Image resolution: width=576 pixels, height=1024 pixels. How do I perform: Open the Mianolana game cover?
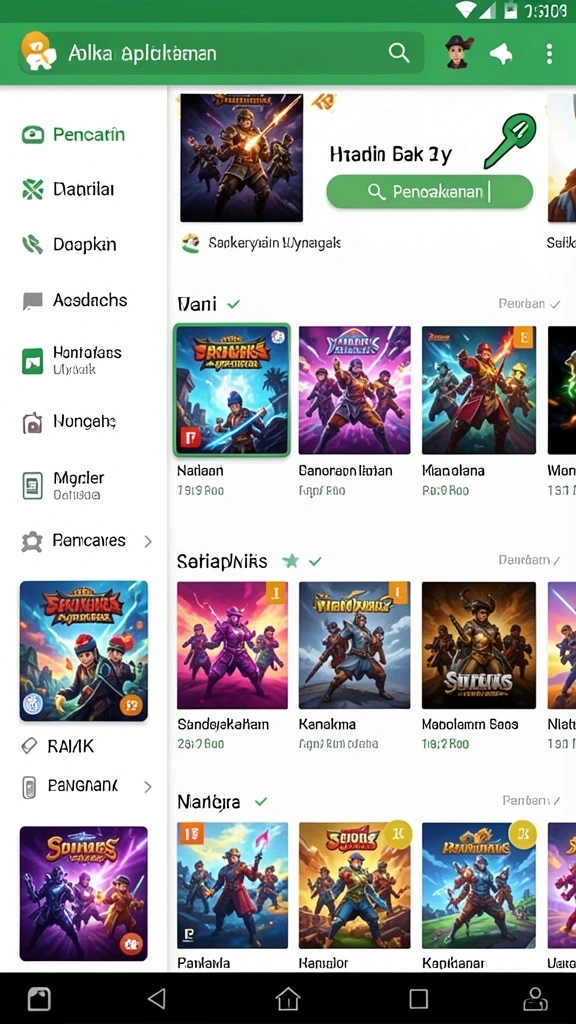click(x=479, y=390)
